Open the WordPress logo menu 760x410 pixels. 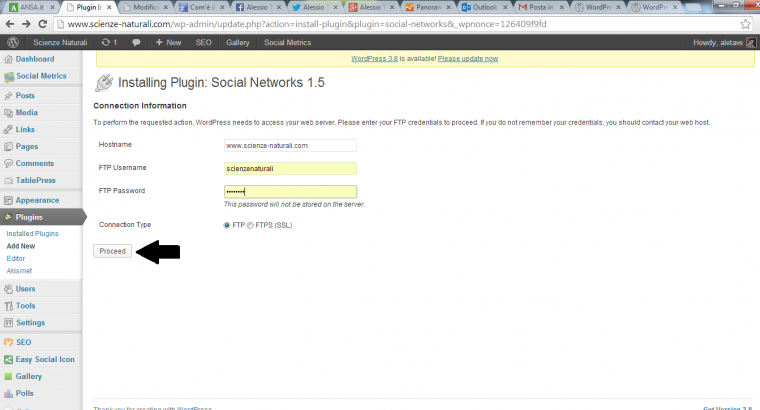click(x=13, y=43)
